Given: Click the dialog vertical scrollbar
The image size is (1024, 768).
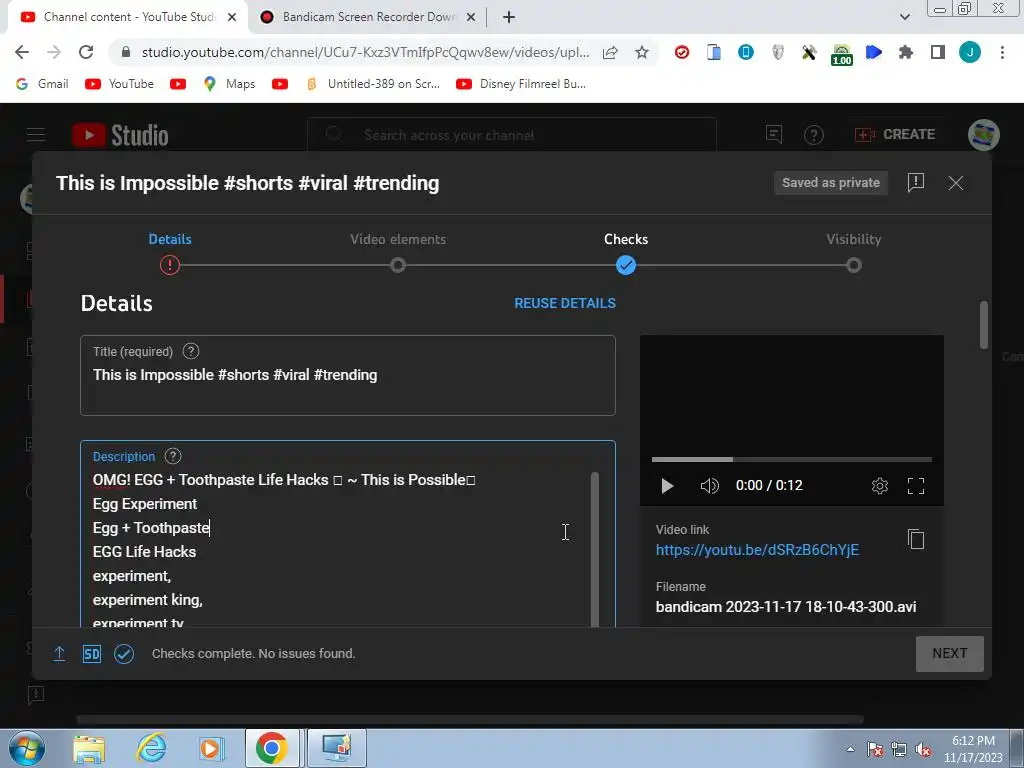Looking at the screenshot, I should pos(984,325).
